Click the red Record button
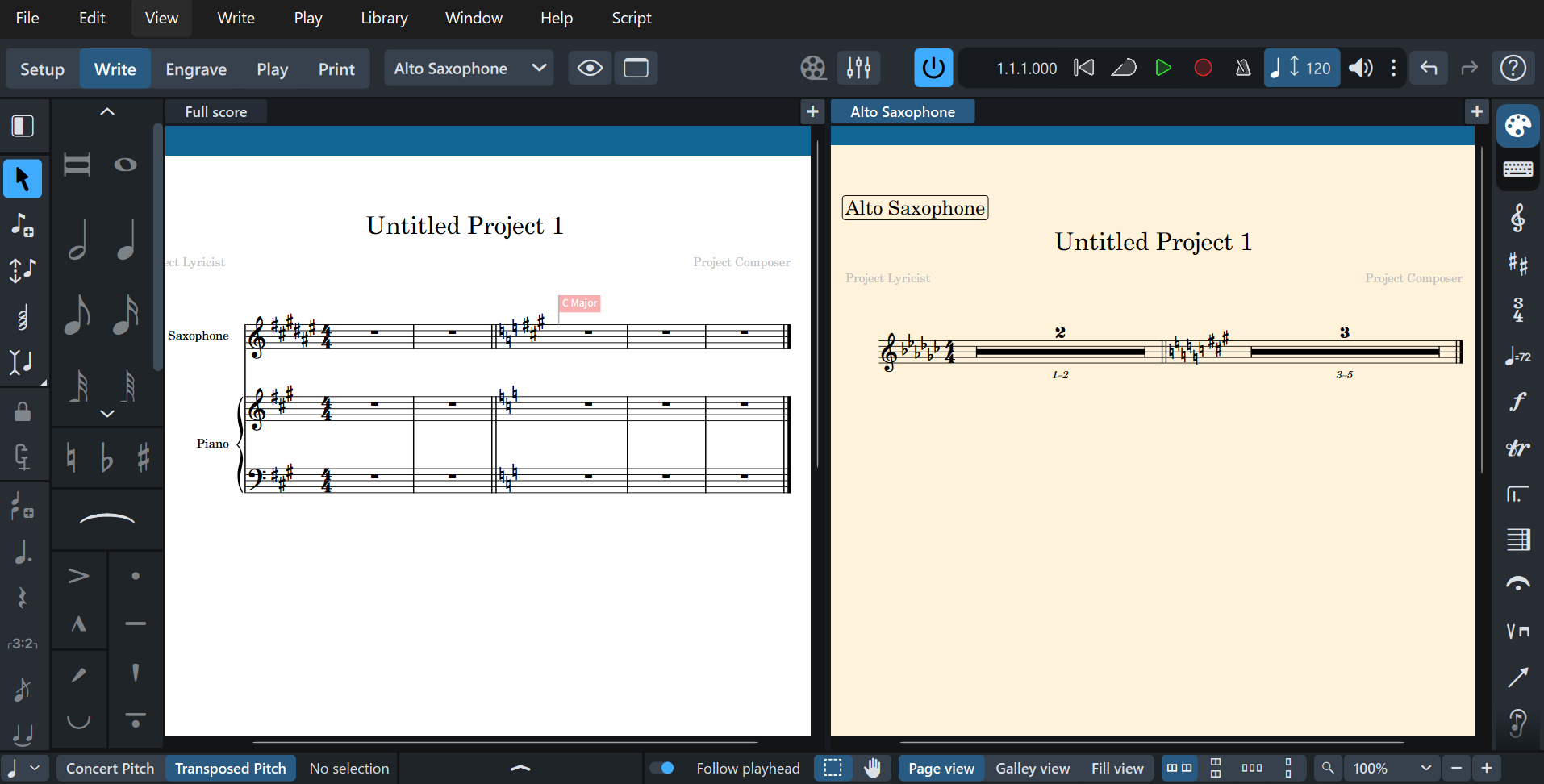 pyautogui.click(x=1203, y=68)
